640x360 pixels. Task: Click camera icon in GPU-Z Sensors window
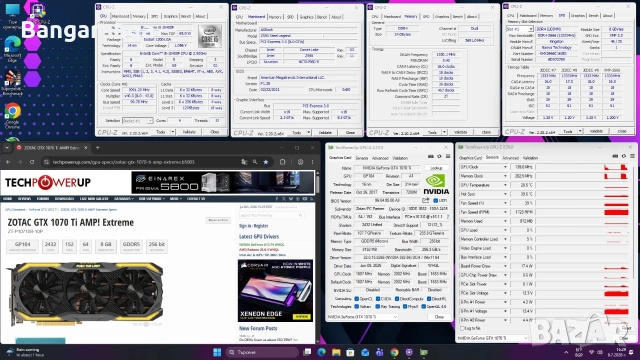615,156
